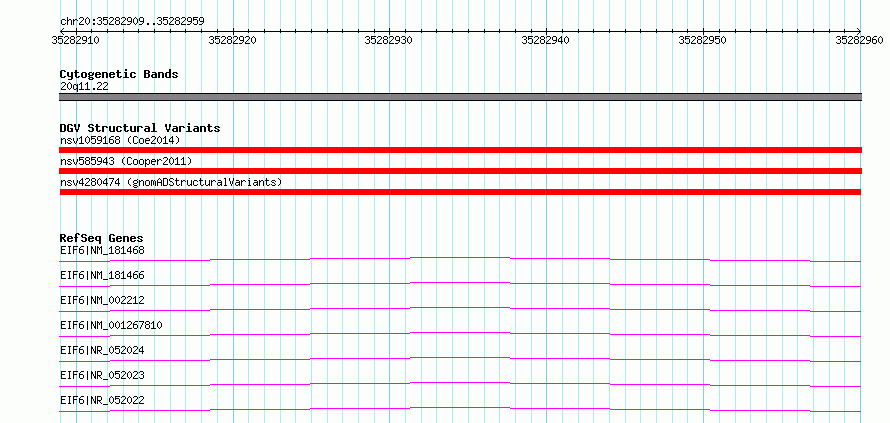
Task: Click red bar of nsv4280474 variant
Action: (460, 192)
